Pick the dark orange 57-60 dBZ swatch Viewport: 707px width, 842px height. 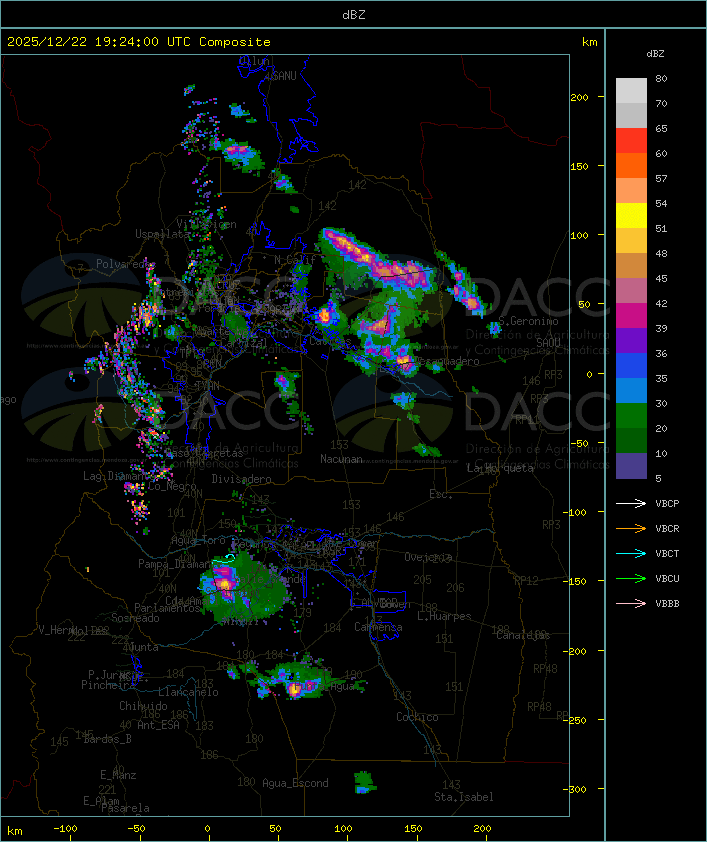coord(631,165)
